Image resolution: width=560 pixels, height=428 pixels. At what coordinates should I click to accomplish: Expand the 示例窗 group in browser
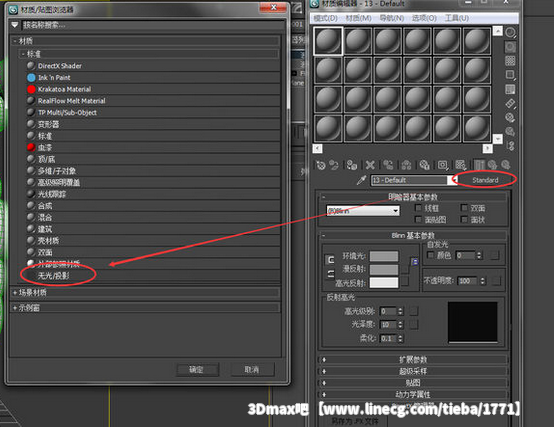click(145, 308)
